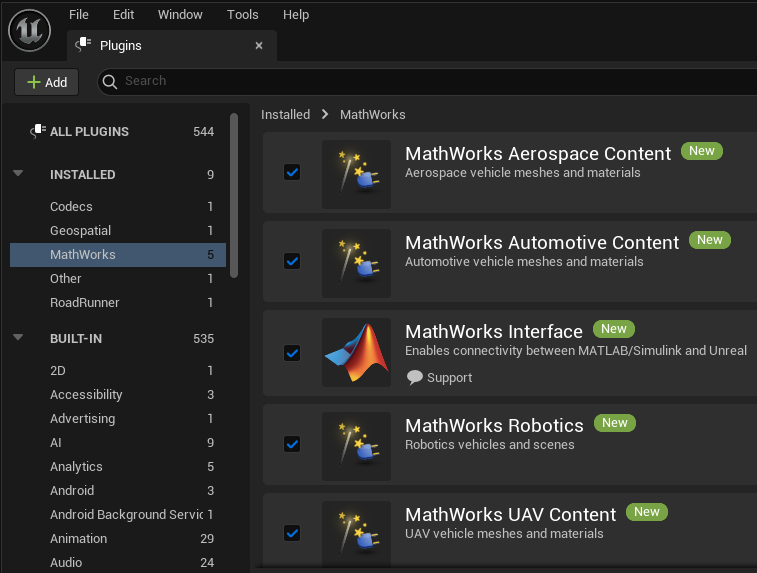Uncheck the MathWorks Interface plugin checkbox

click(292, 352)
